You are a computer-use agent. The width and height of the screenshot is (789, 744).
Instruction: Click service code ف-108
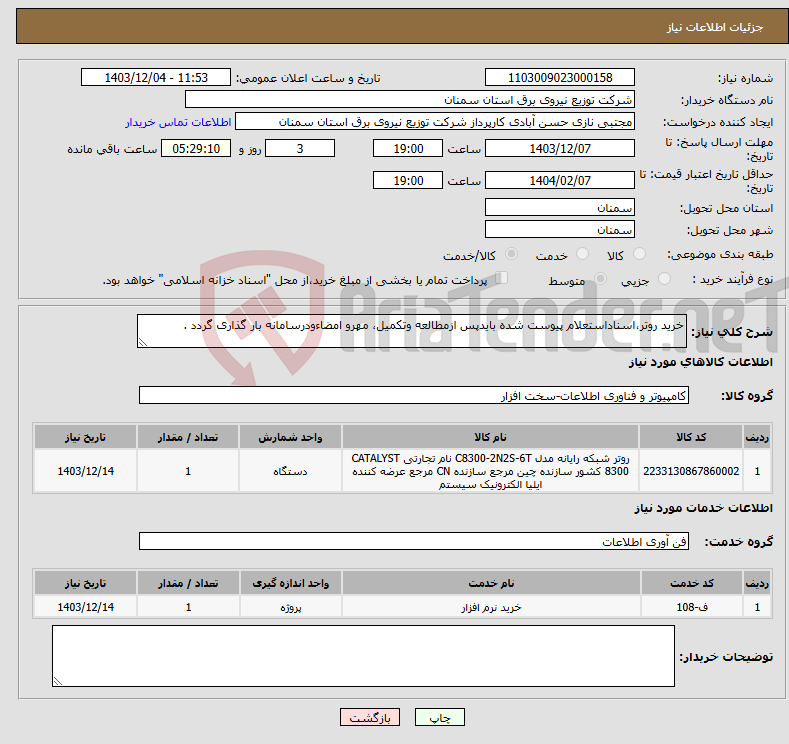[692, 607]
